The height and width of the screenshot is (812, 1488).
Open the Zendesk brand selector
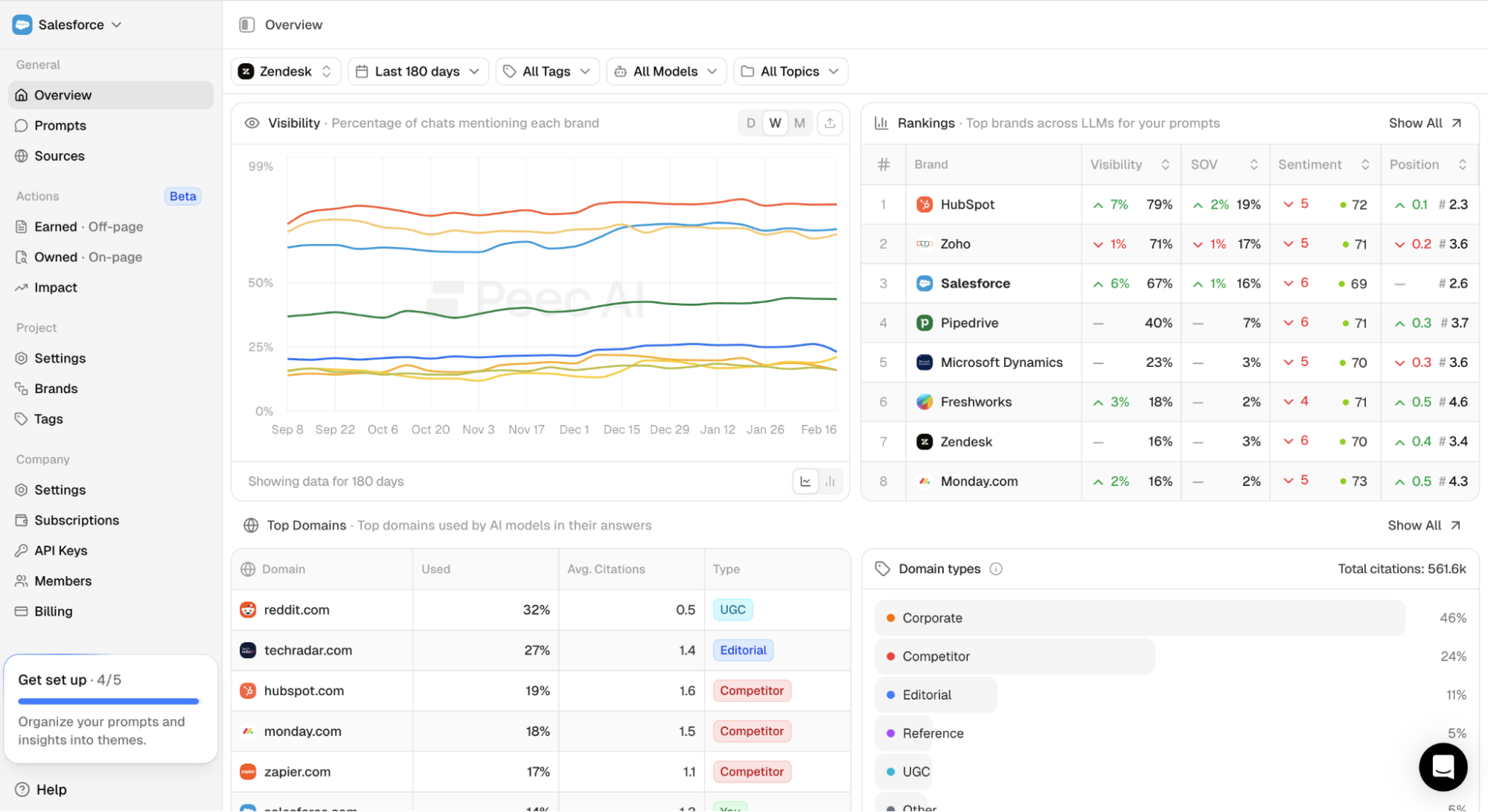[x=286, y=71]
